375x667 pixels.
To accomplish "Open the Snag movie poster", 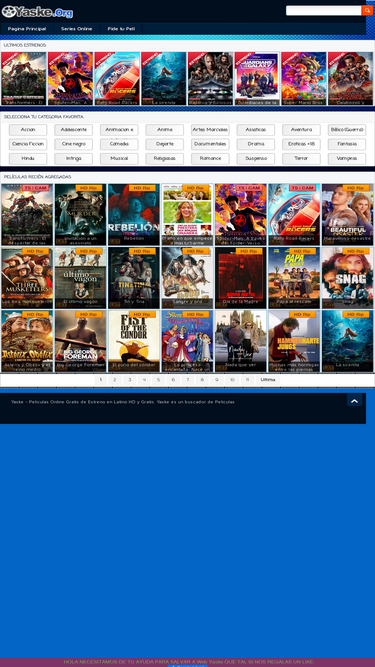I will [348, 278].
